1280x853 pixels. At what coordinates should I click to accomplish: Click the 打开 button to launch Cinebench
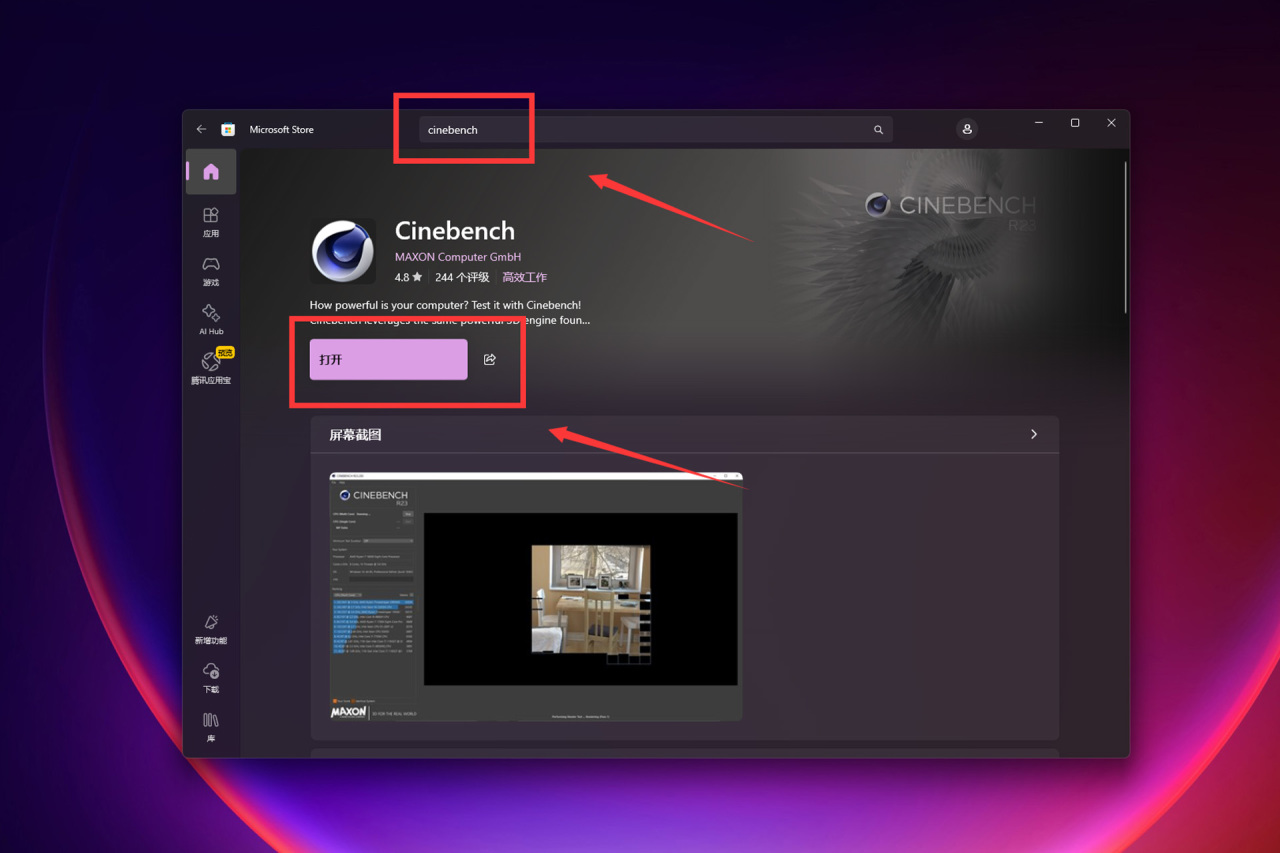[x=388, y=359]
